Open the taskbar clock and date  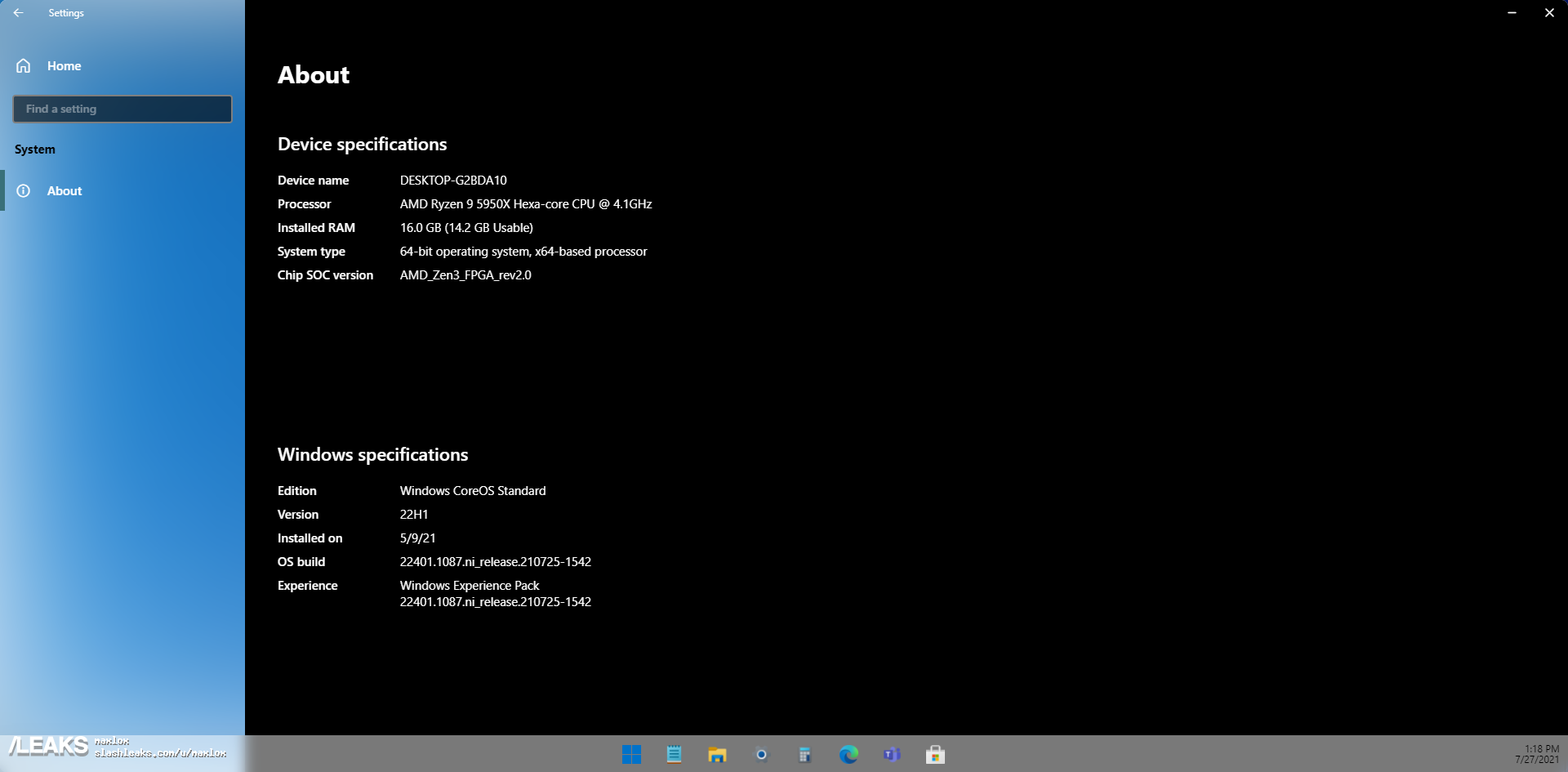click(x=1537, y=754)
